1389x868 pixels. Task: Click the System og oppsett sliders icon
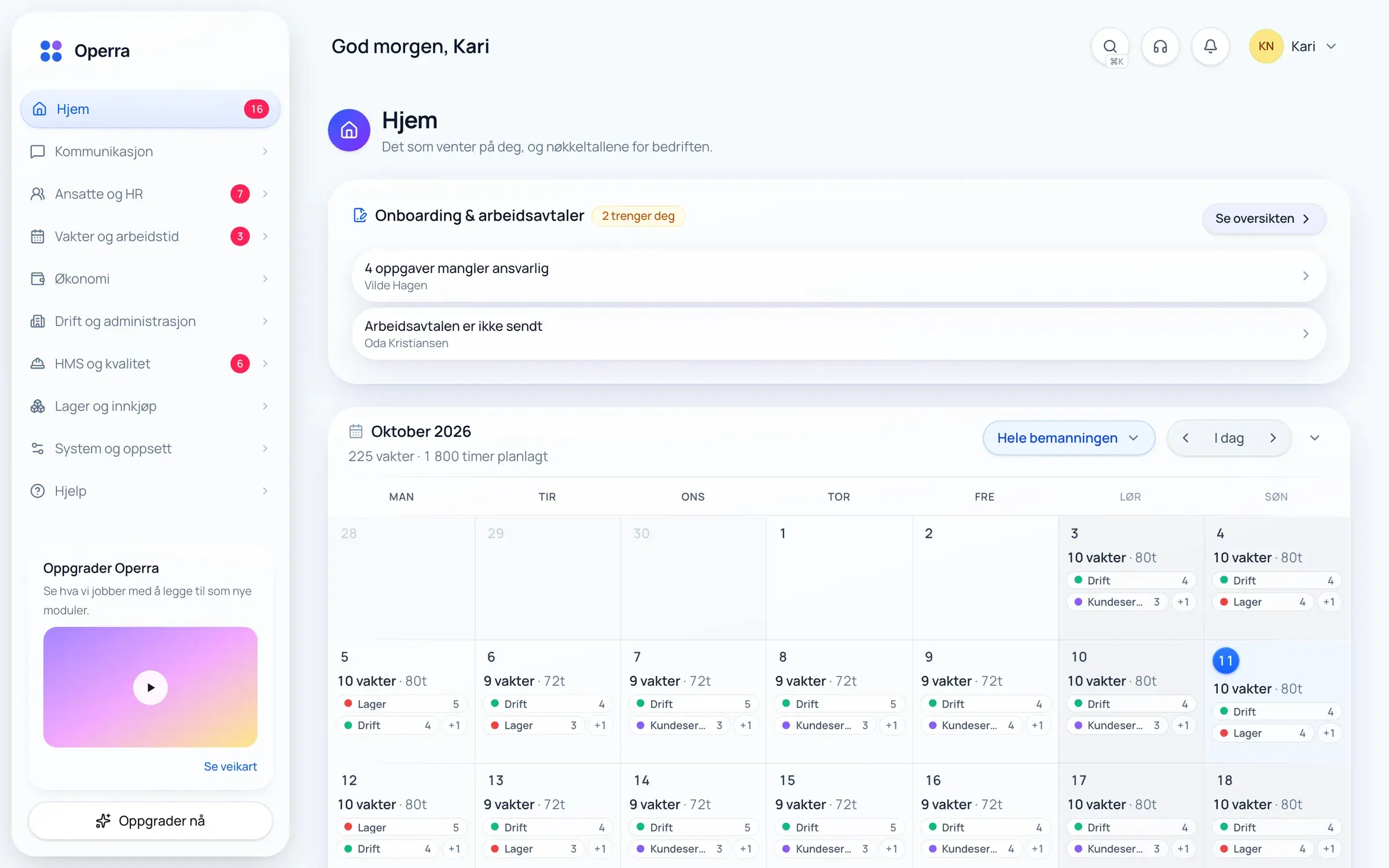click(38, 448)
